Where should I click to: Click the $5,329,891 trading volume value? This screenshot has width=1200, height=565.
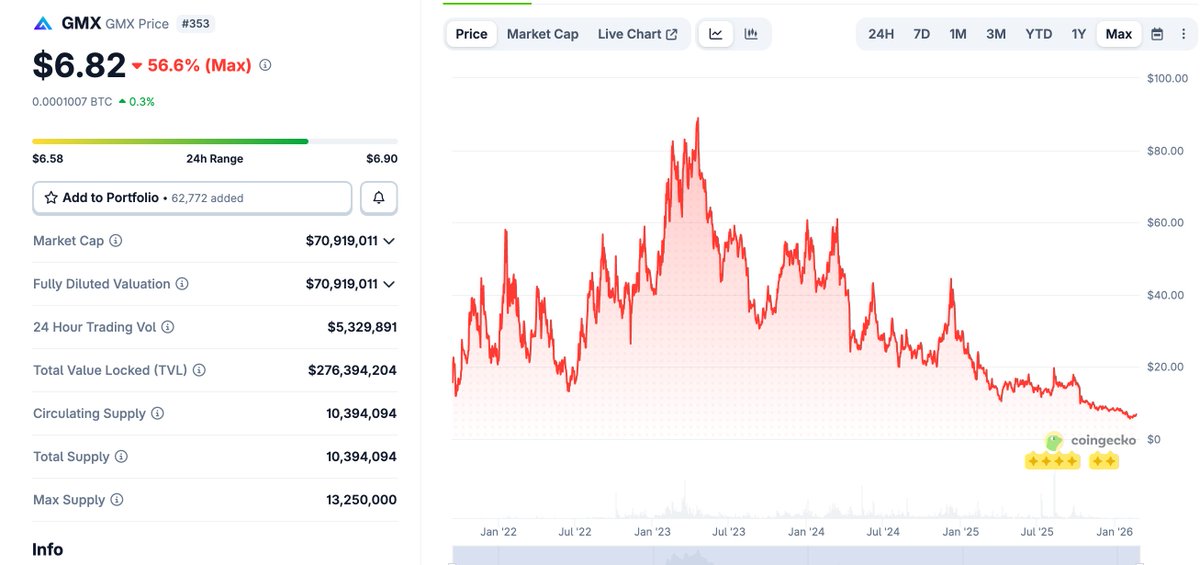click(x=362, y=327)
